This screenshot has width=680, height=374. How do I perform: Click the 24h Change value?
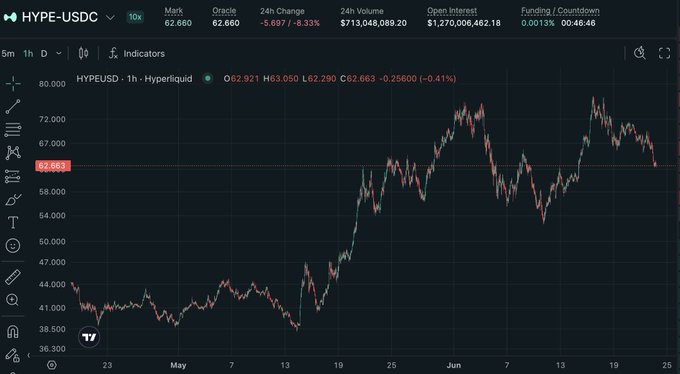290,23
